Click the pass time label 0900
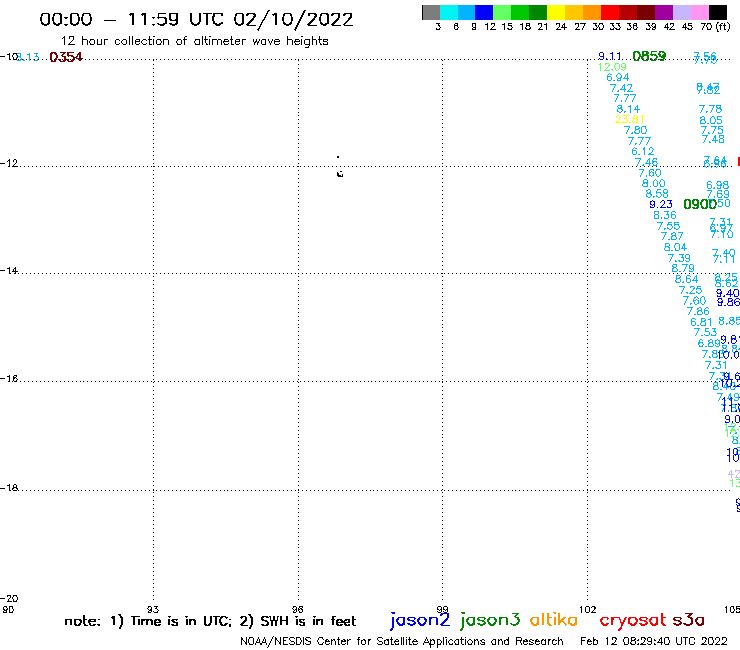740x650 pixels. pos(700,204)
